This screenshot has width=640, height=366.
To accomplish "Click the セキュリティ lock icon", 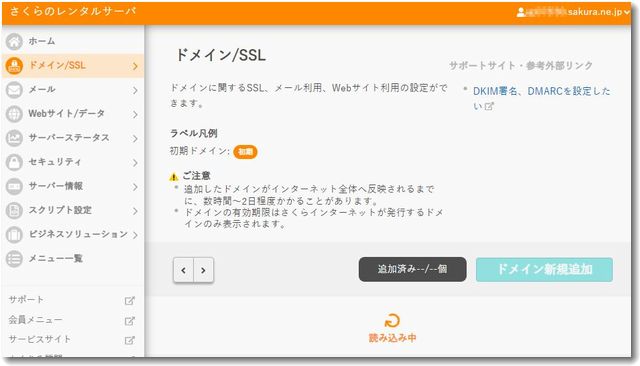I will (x=14, y=162).
